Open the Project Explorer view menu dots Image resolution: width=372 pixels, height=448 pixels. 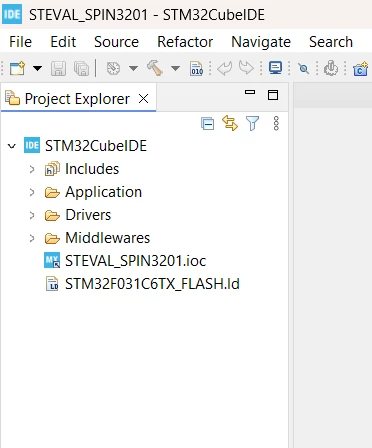coord(276,123)
